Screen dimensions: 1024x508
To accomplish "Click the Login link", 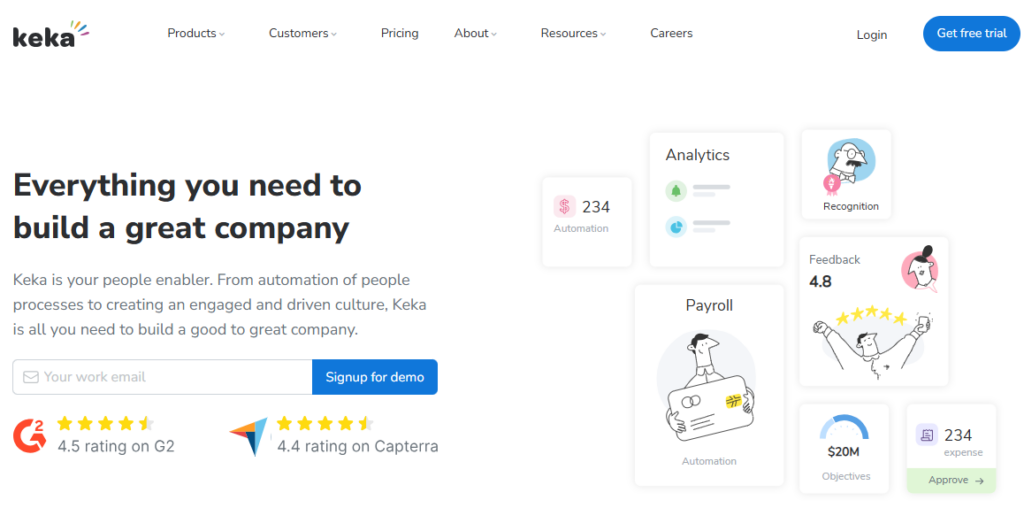I will click(x=871, y=34).
